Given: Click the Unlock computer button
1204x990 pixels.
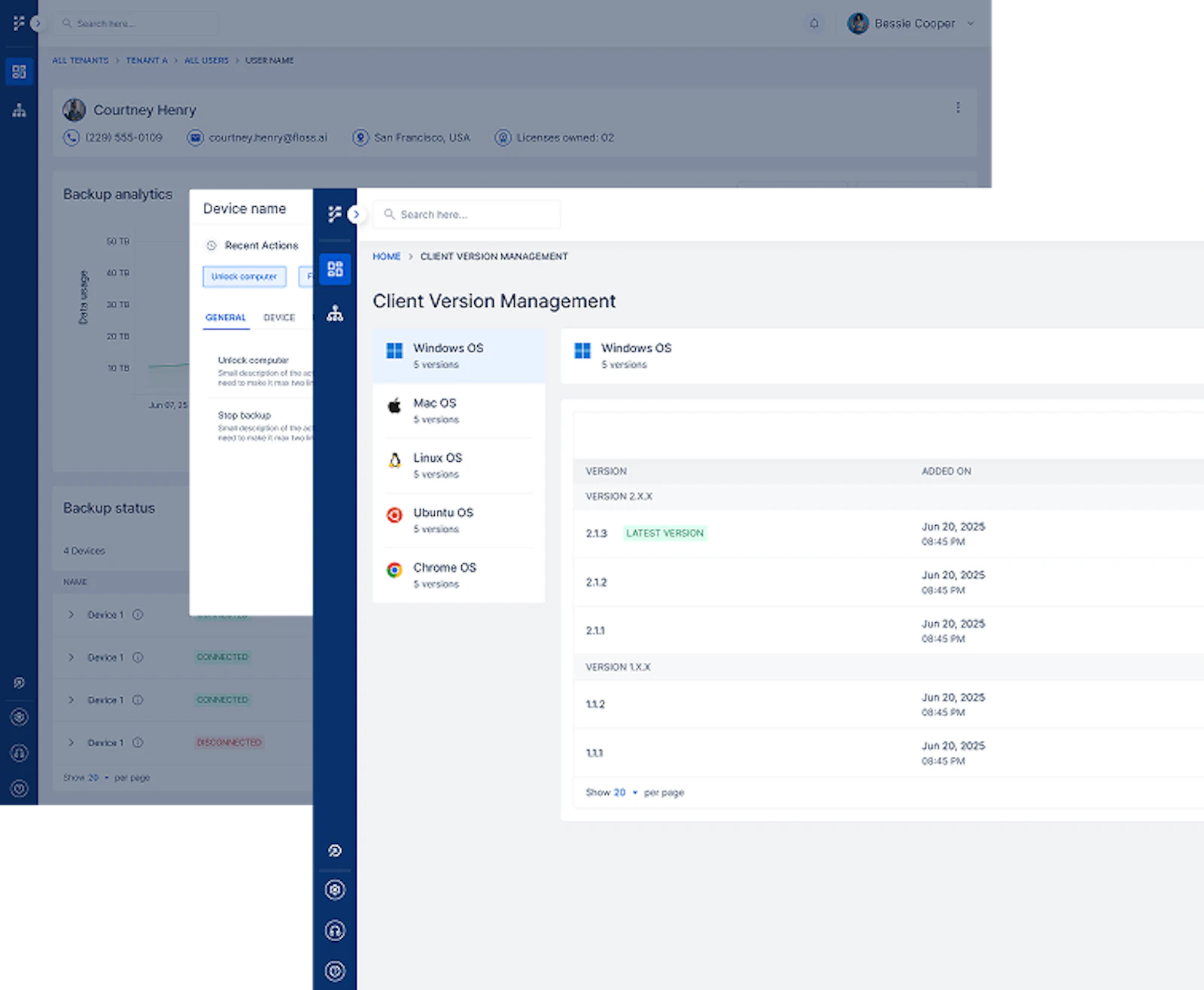Looking at the screenshot, I should coord(244,277).
